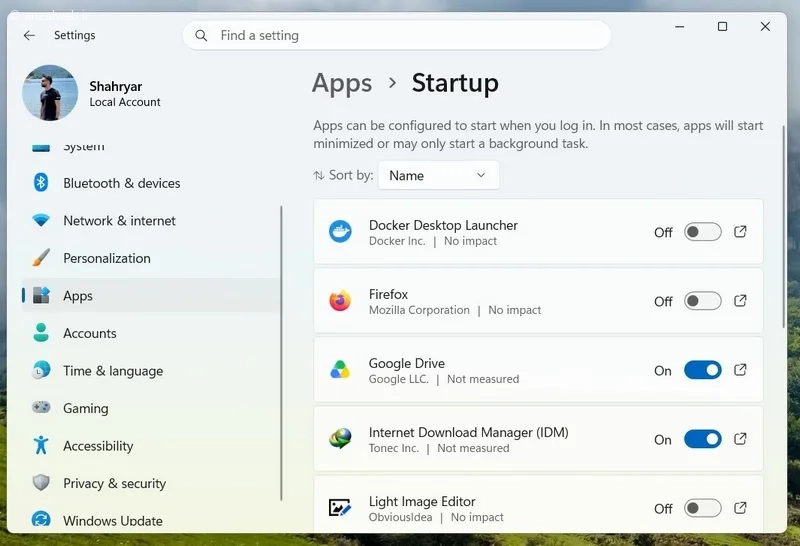This screenshot has height=546, width=800.
Task: Click the Gaming controller icon
Action: [x=41, y=407]
